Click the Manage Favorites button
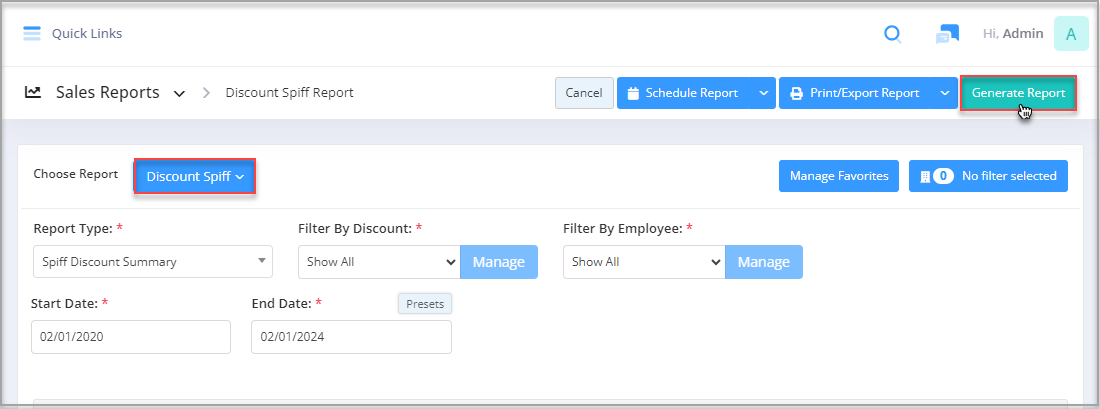The image size is (1100, 409). point(839,176)
